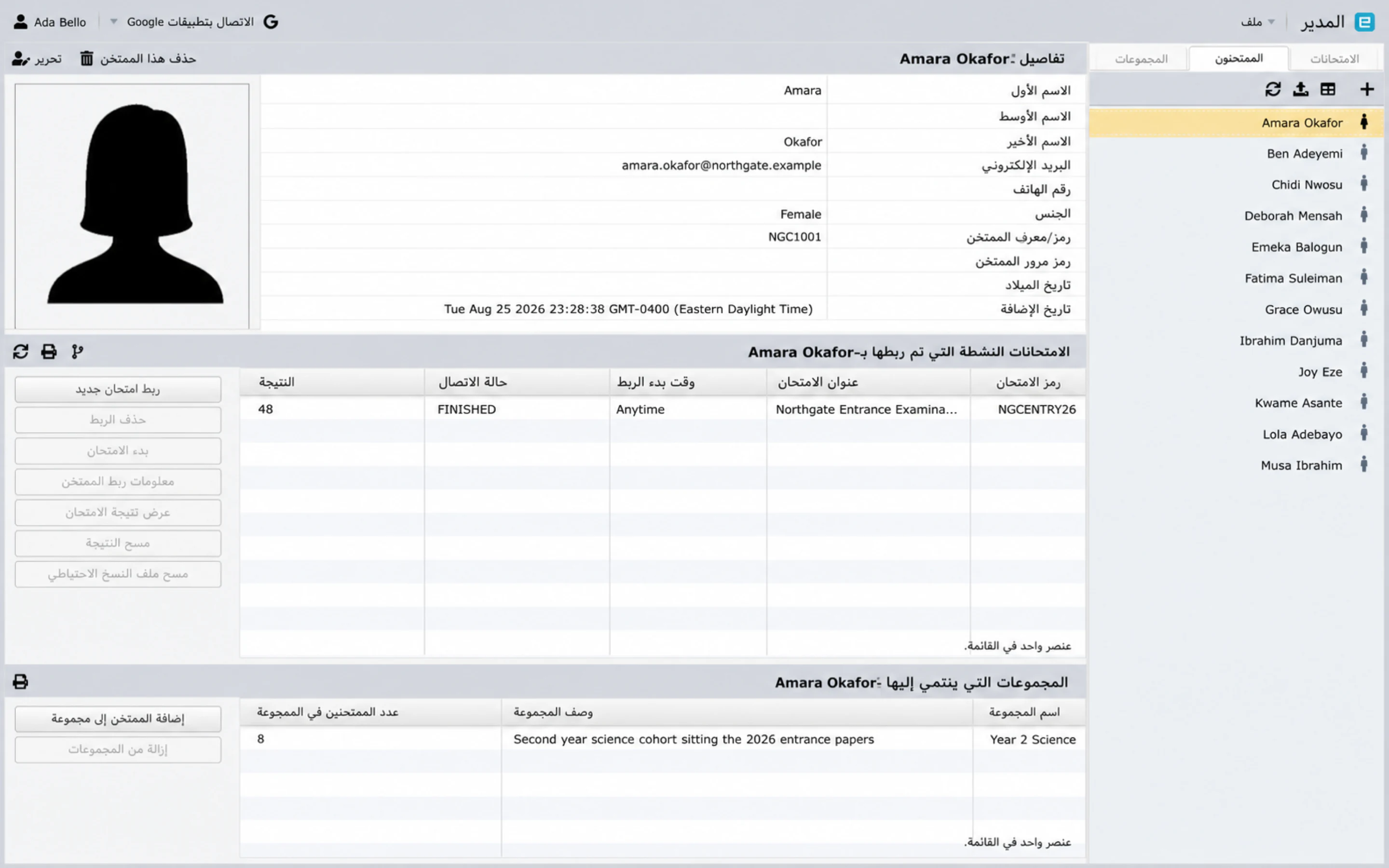This screenshot has height=868, width=1389.
Task: Sort by the عنوان الامتحان column header
Action: click(868, 382)
